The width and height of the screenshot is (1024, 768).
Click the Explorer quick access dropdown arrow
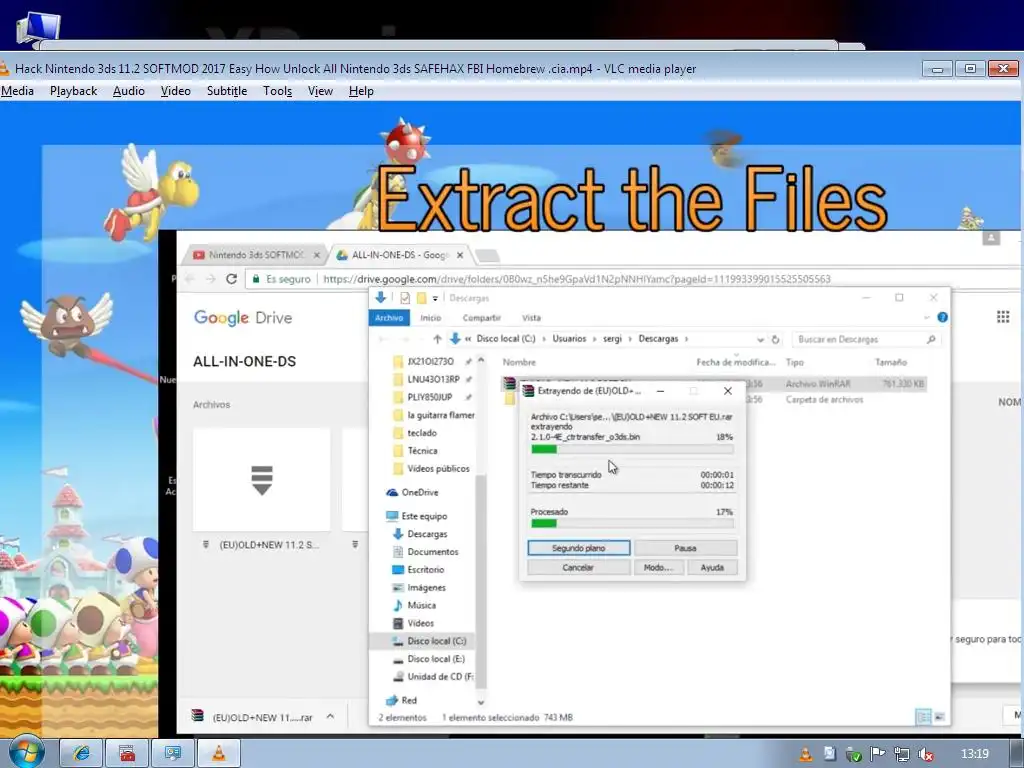436,298
